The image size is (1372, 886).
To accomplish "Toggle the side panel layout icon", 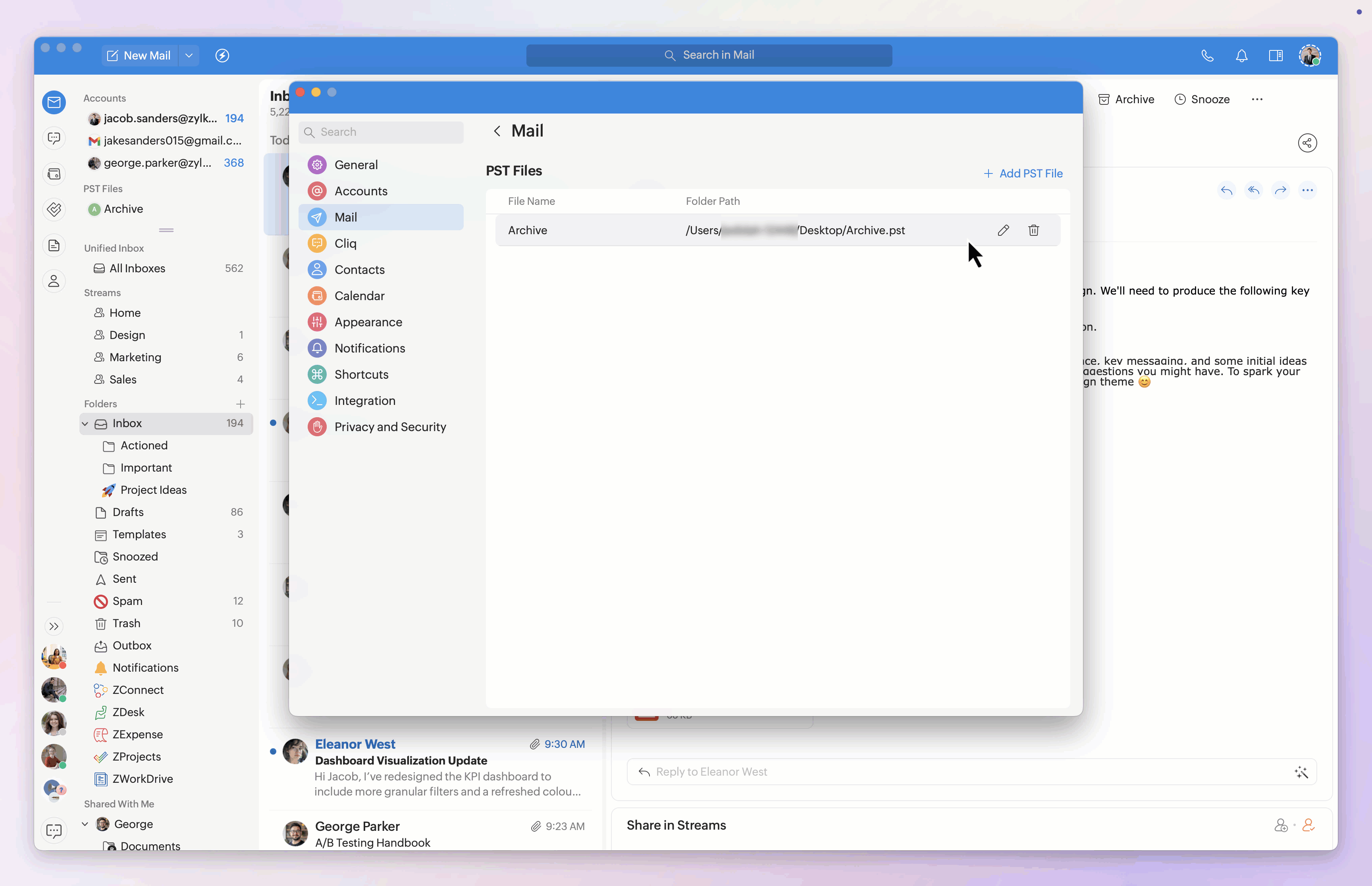I will 1276,55.
